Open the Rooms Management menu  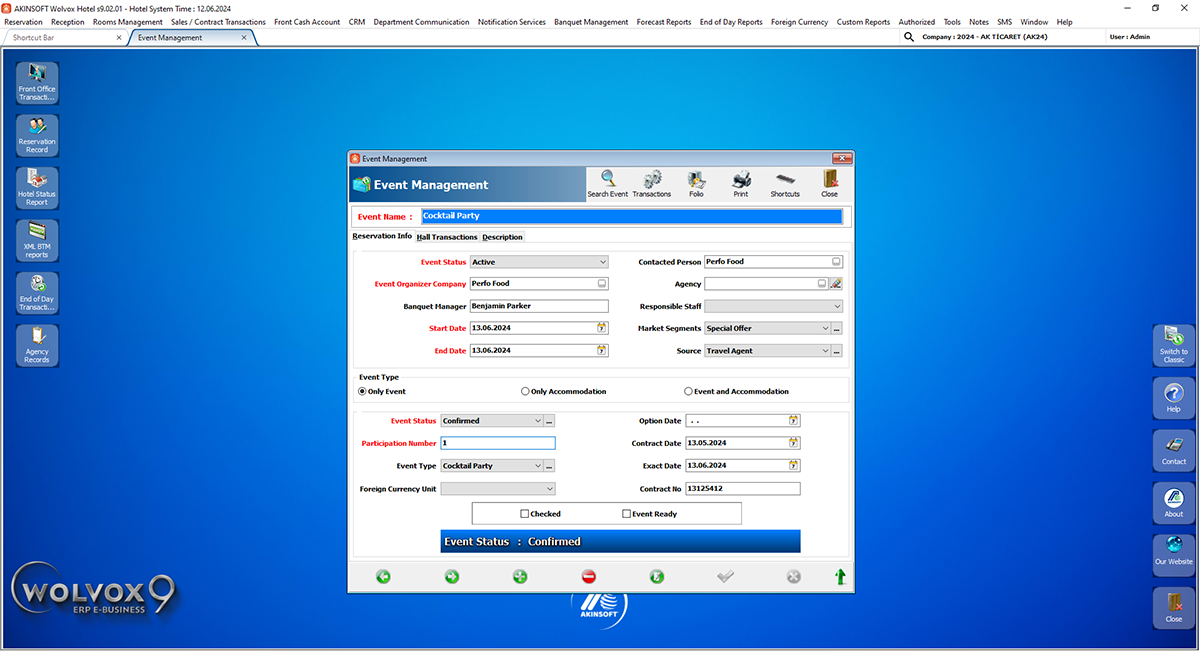click(128, 22)
